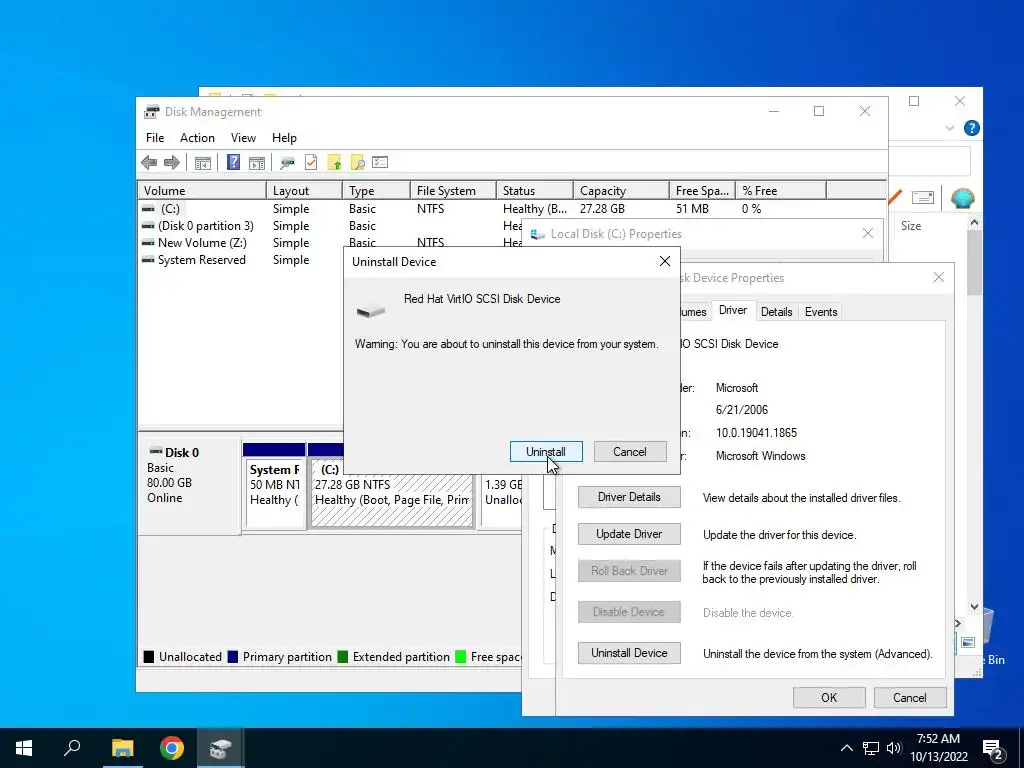1024x768 pixels.
Task: Click the network tray icon
Action: click(871, 748)
